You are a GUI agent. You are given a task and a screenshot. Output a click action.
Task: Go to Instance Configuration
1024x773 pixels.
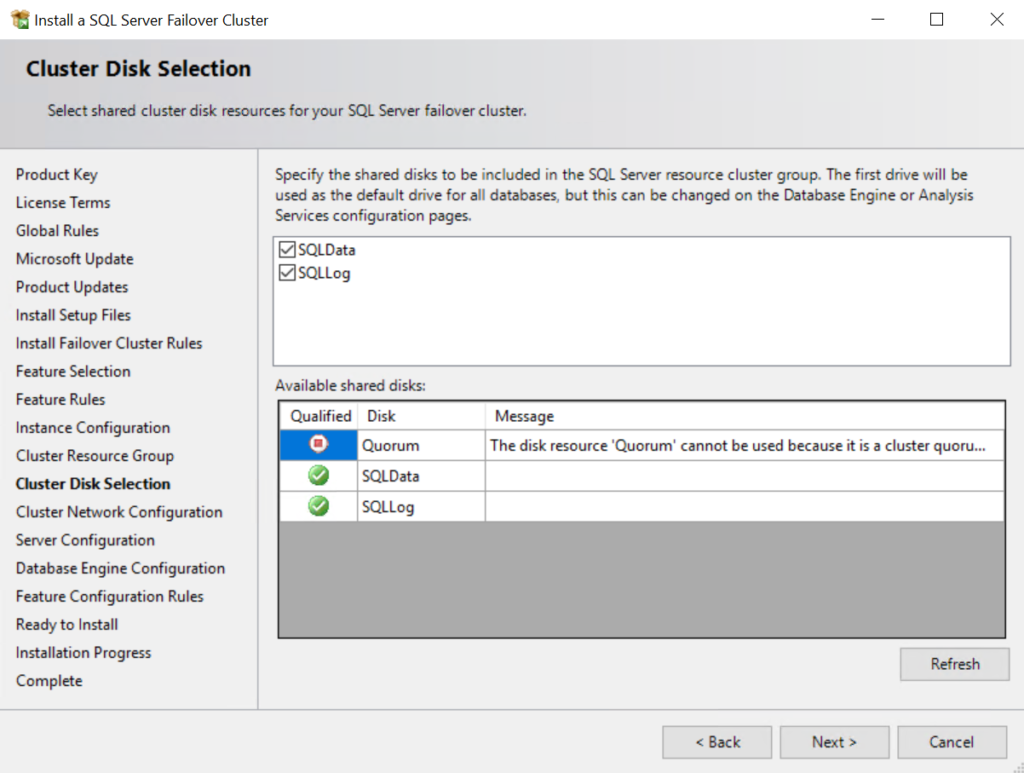pos(92,427)
